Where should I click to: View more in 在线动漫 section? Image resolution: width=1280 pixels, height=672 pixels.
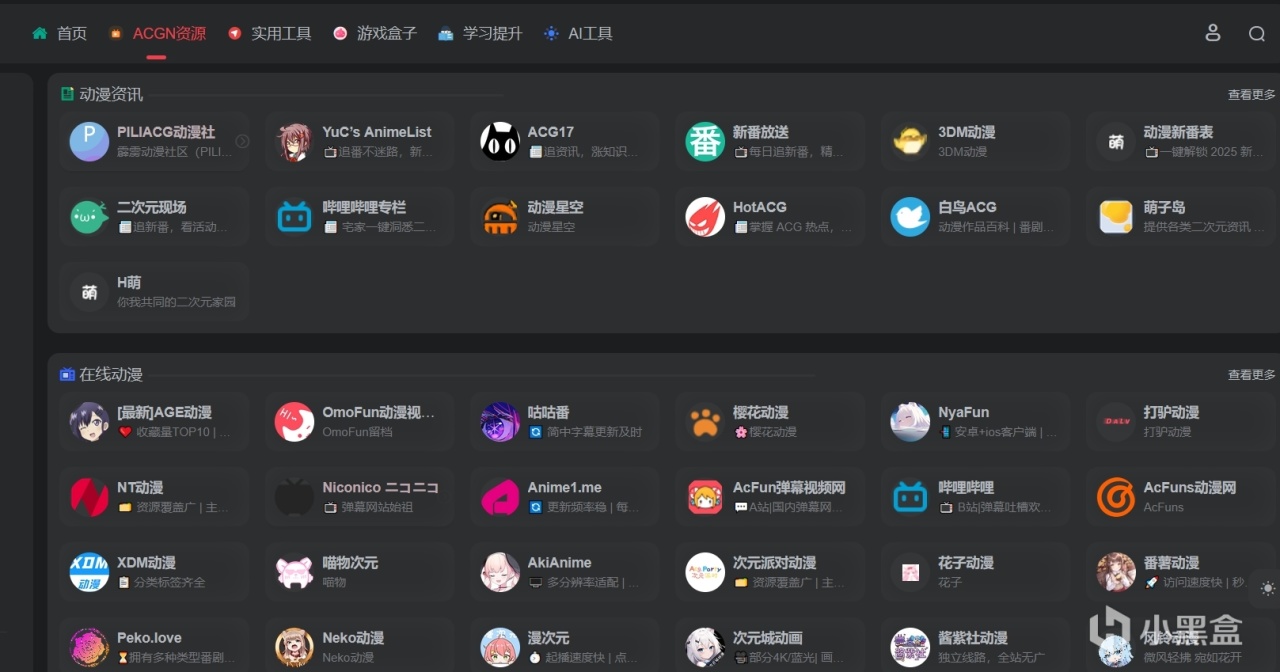point(1252,374)
